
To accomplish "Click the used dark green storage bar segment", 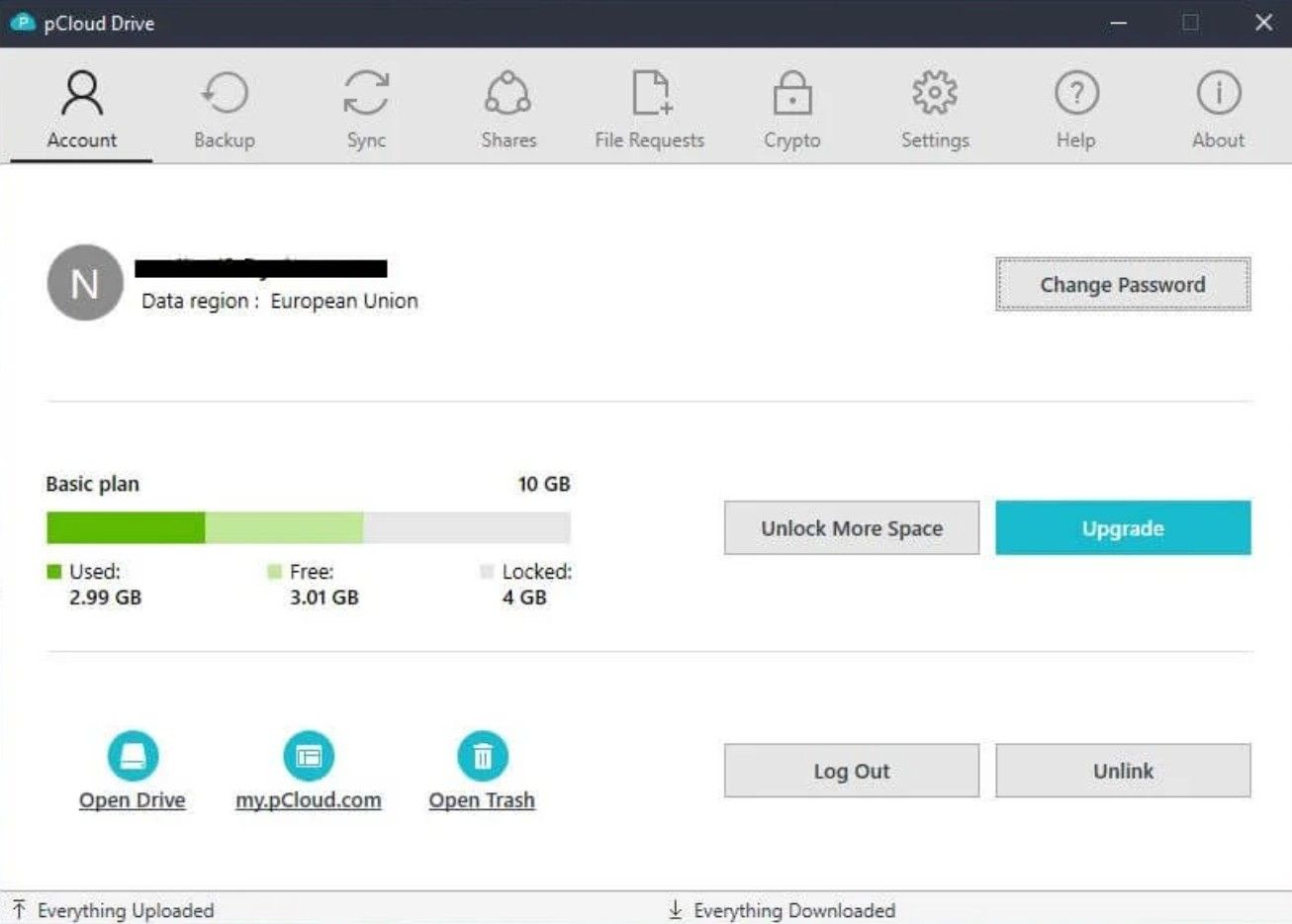I will (x=126, y=528).
